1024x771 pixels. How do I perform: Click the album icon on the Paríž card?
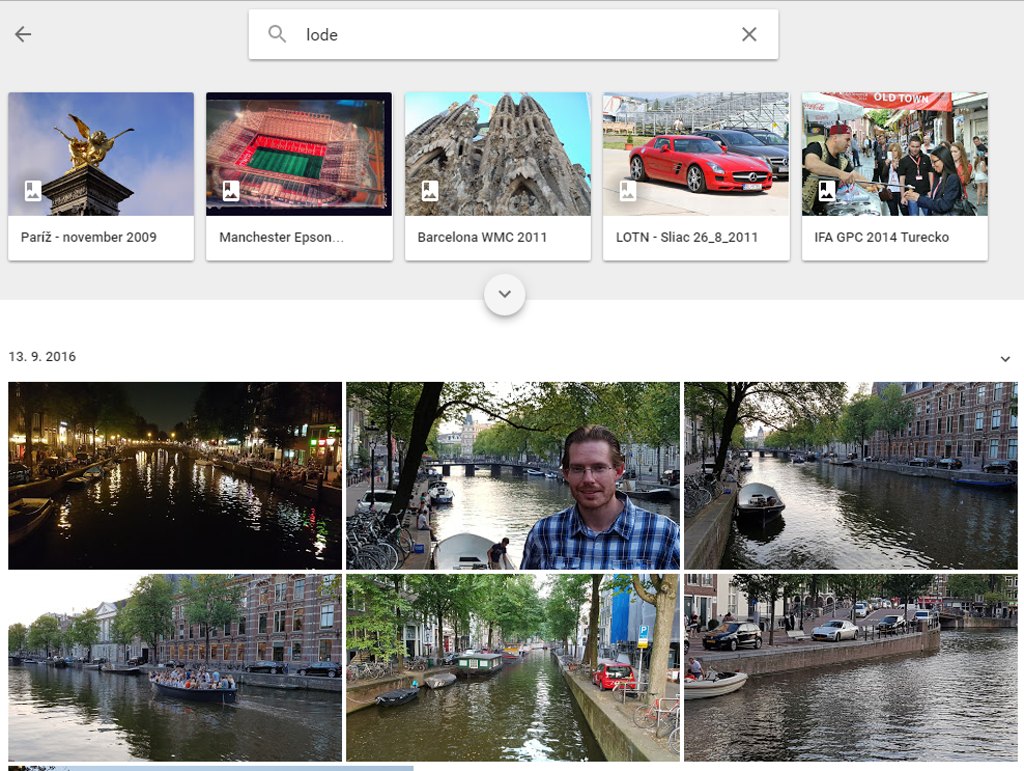[33, 191]
